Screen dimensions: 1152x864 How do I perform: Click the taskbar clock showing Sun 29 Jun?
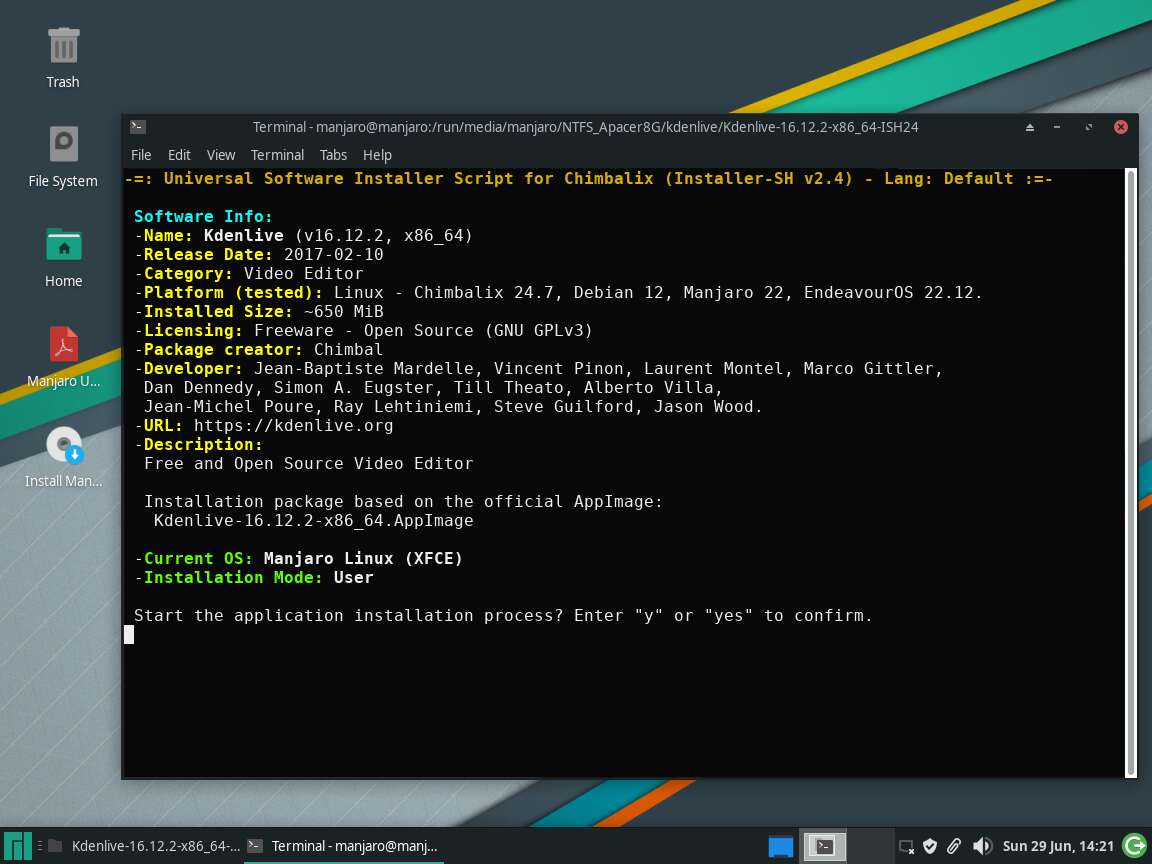pos(1058,846)
